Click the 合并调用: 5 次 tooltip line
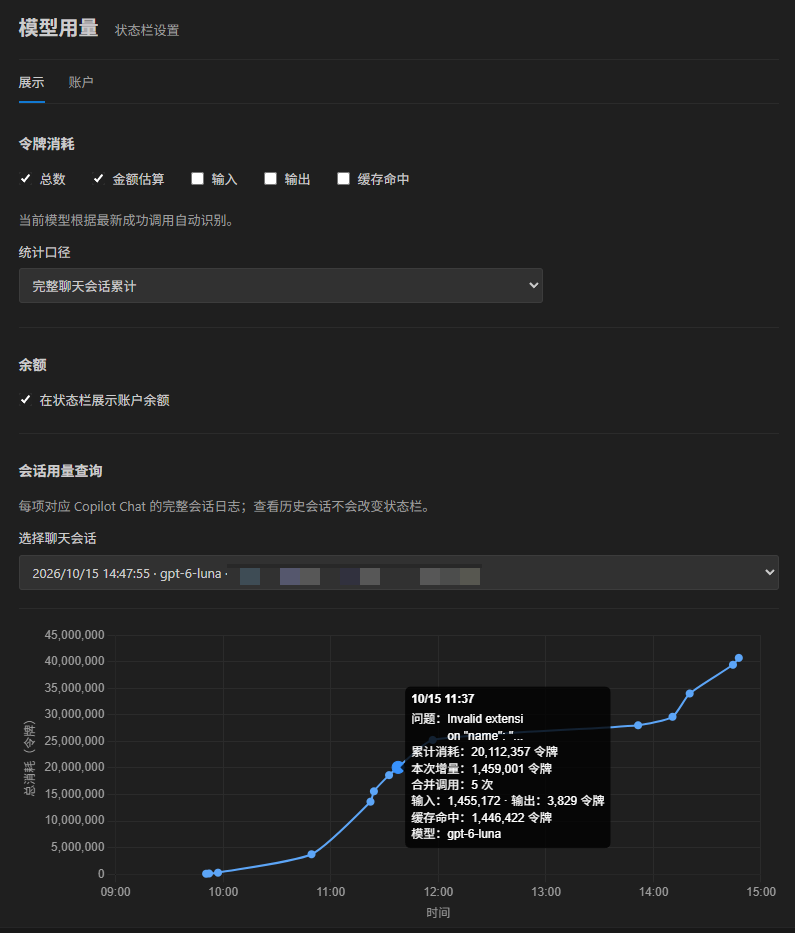 452,785
